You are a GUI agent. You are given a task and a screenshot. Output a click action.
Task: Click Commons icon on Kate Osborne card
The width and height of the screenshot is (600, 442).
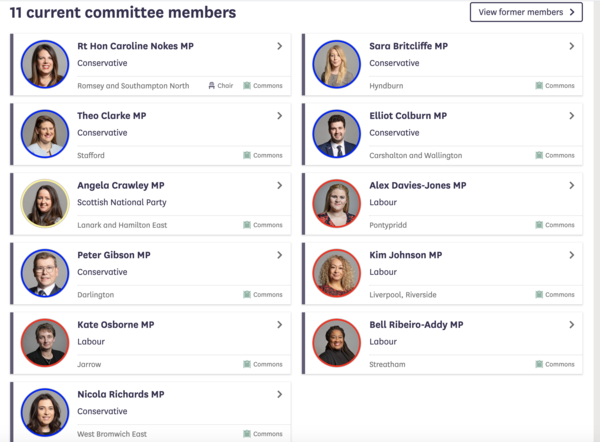coord(247,364)
